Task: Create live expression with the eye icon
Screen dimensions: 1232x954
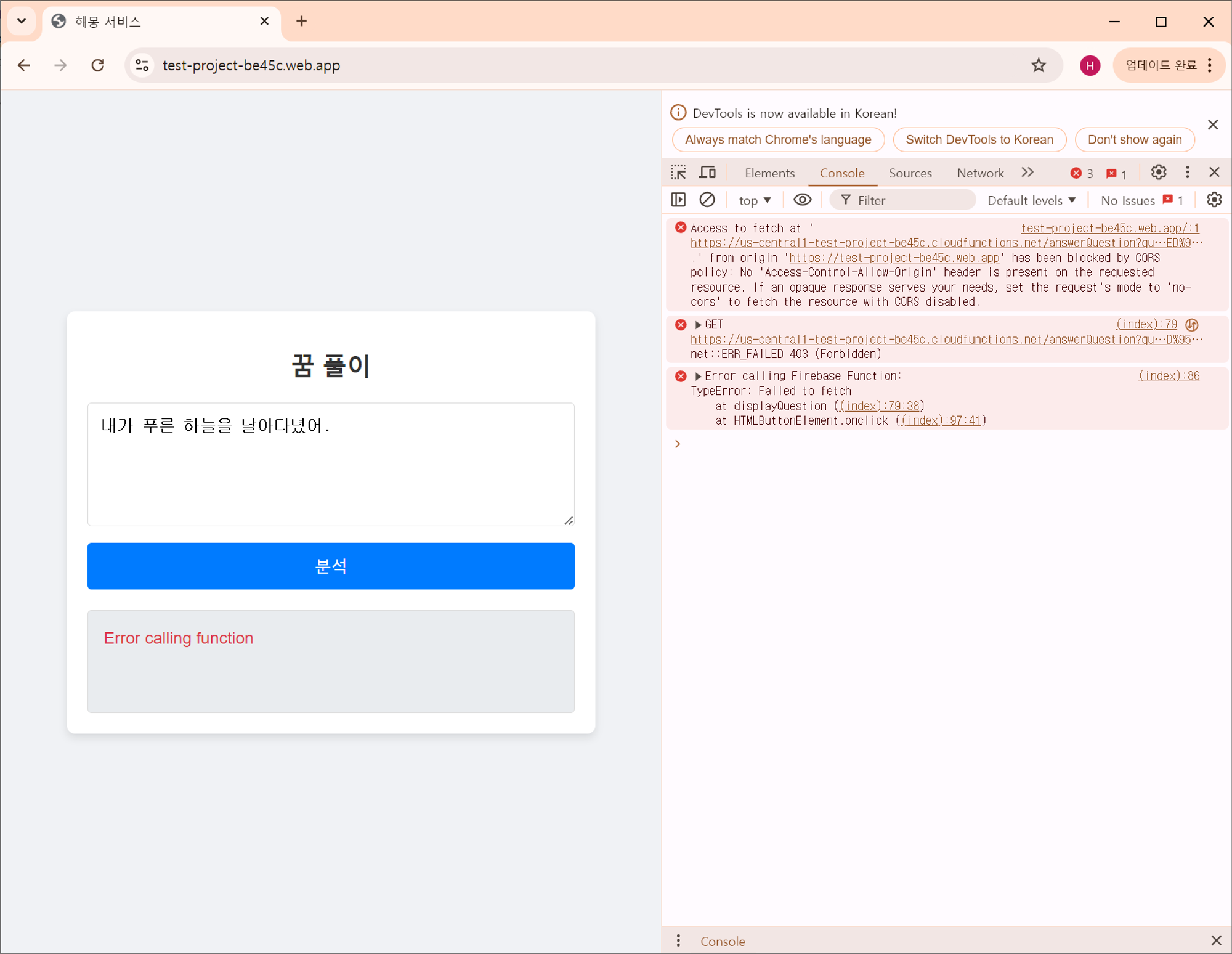Action: tap(802, 200)
